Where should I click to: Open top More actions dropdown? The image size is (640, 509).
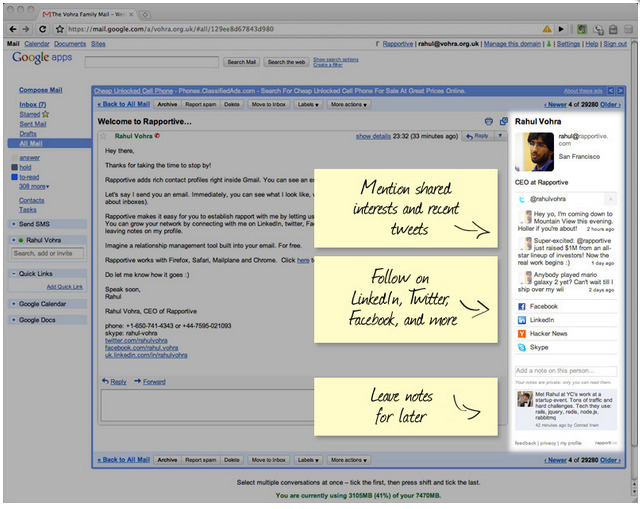(x=349, y=103)
